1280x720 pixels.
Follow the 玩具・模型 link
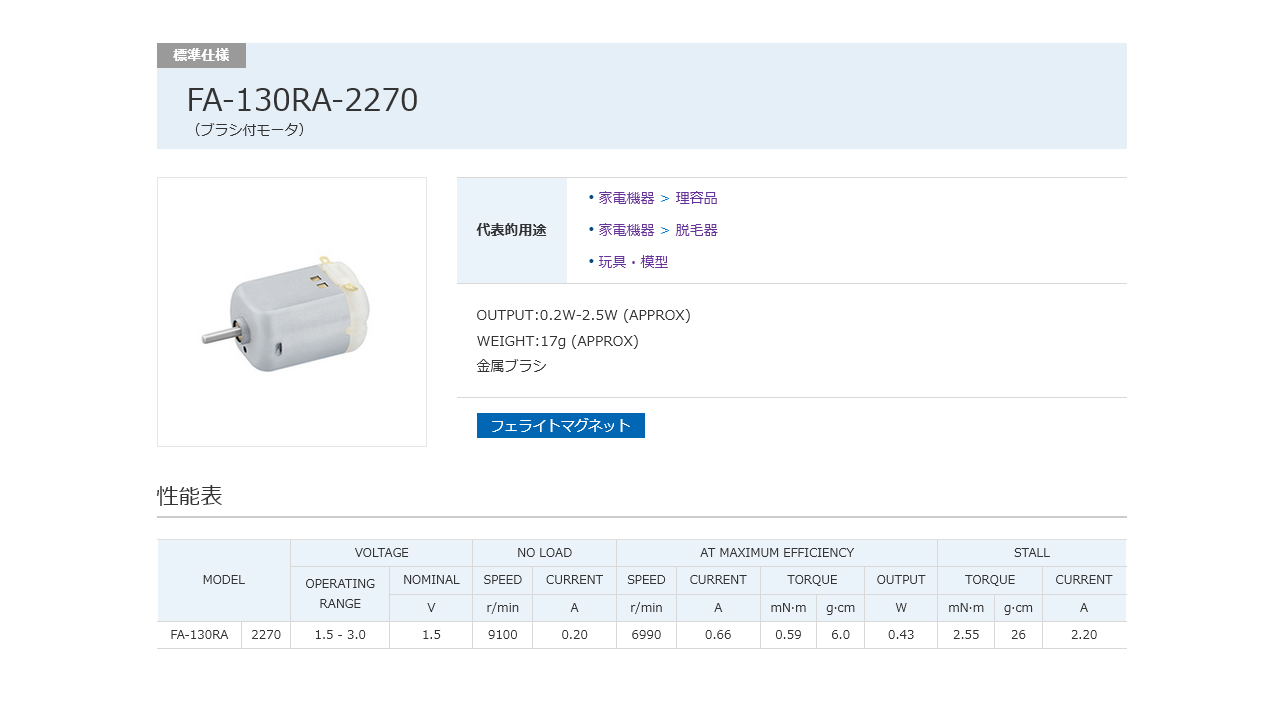[633, 262]
